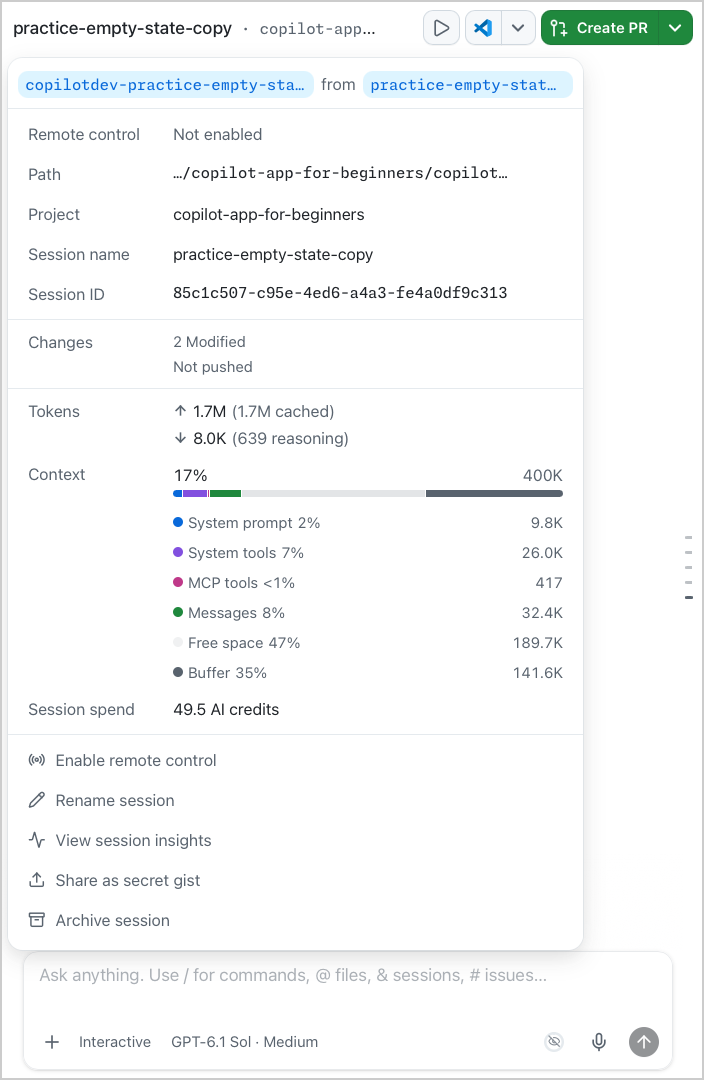Click the pull request icon in Create PR
The height and width of the screenshot is (1080, 704).
[x=559, y=28]
